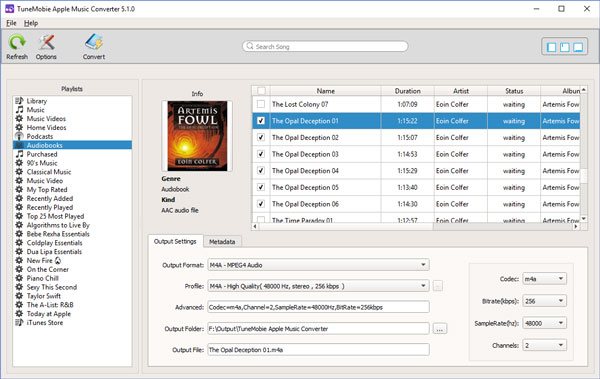This screenshot has width=600, height=379.
Task: Select the New Fire playlist
Action: [43, 260]
